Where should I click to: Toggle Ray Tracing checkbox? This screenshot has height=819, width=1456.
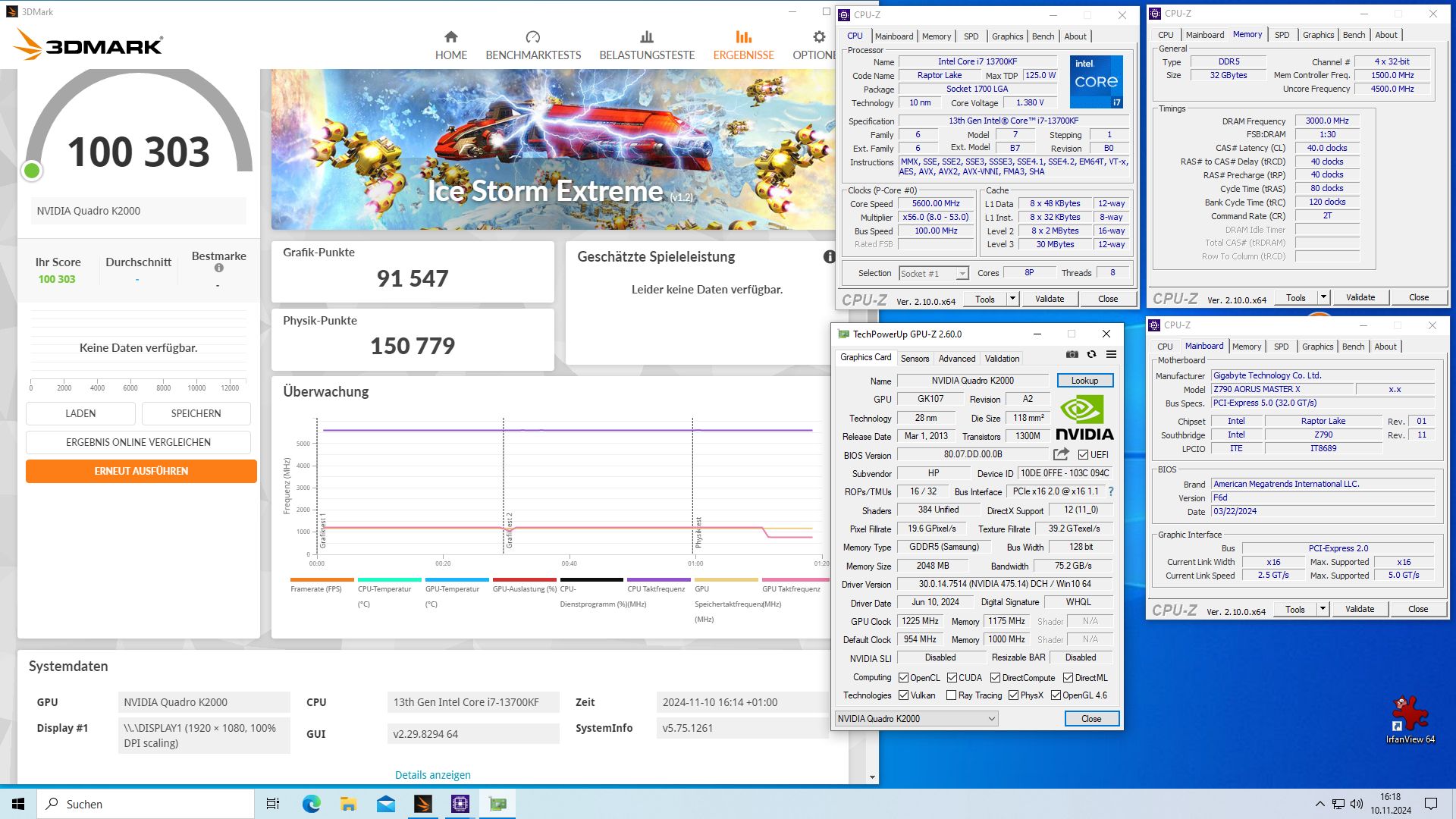952,695
